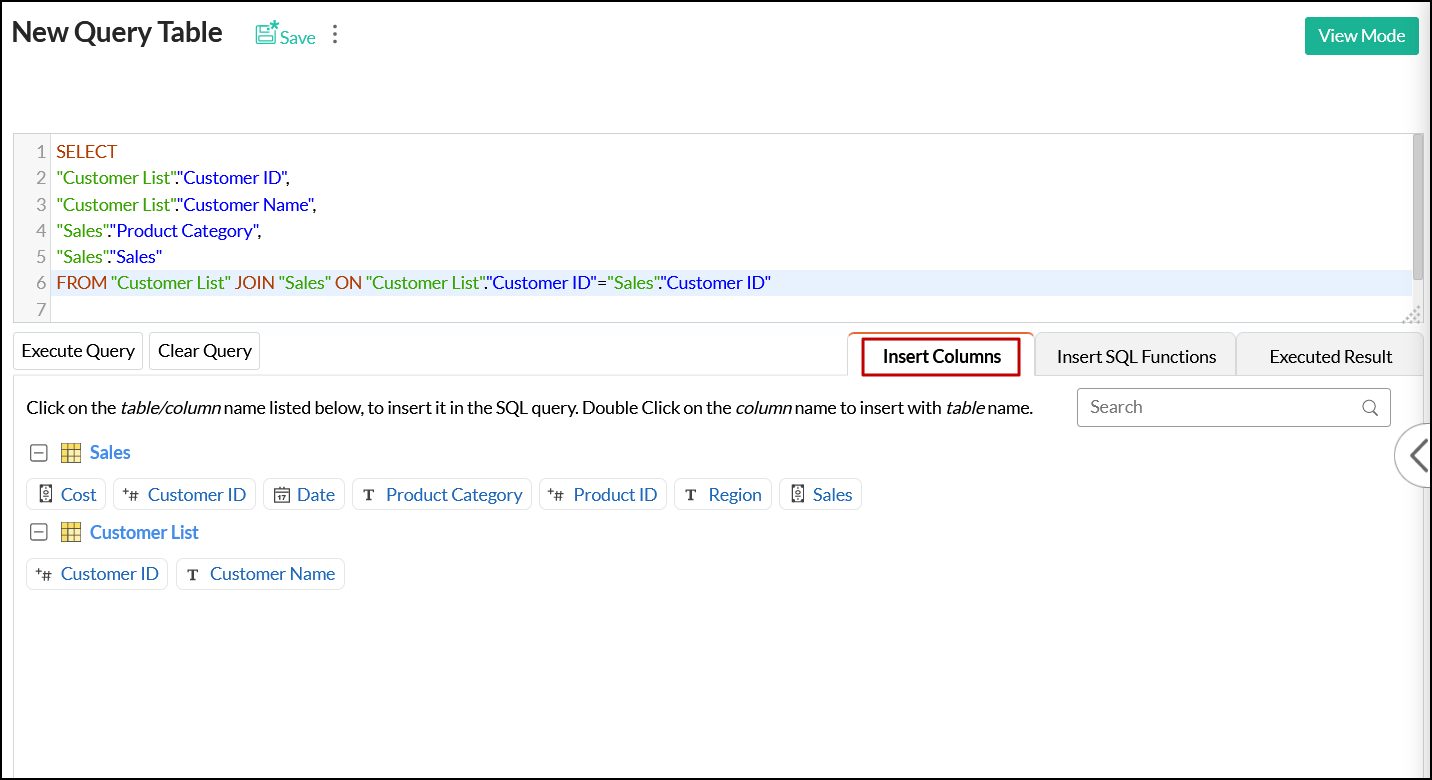Insert the Customer Name column into the query

tap(272, 573)
